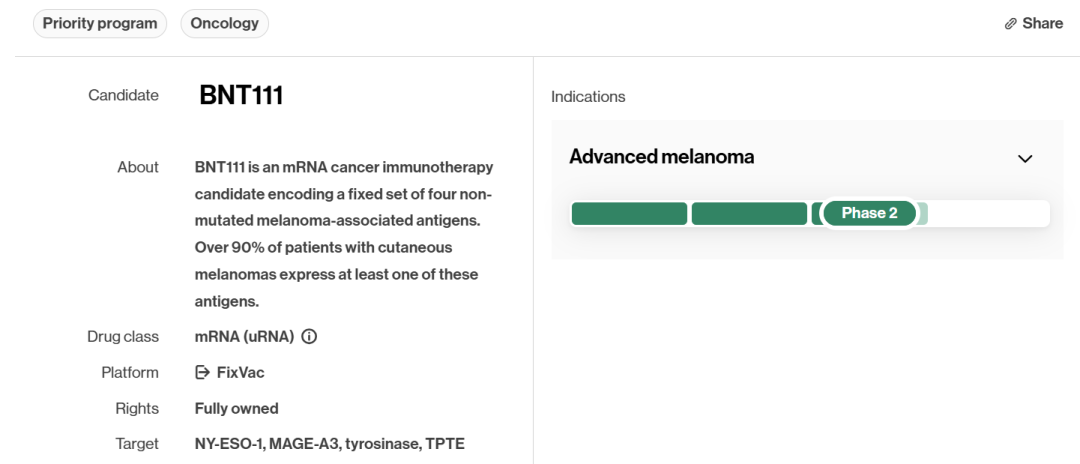Click the arrow icon before FixVac

(202, 372)
